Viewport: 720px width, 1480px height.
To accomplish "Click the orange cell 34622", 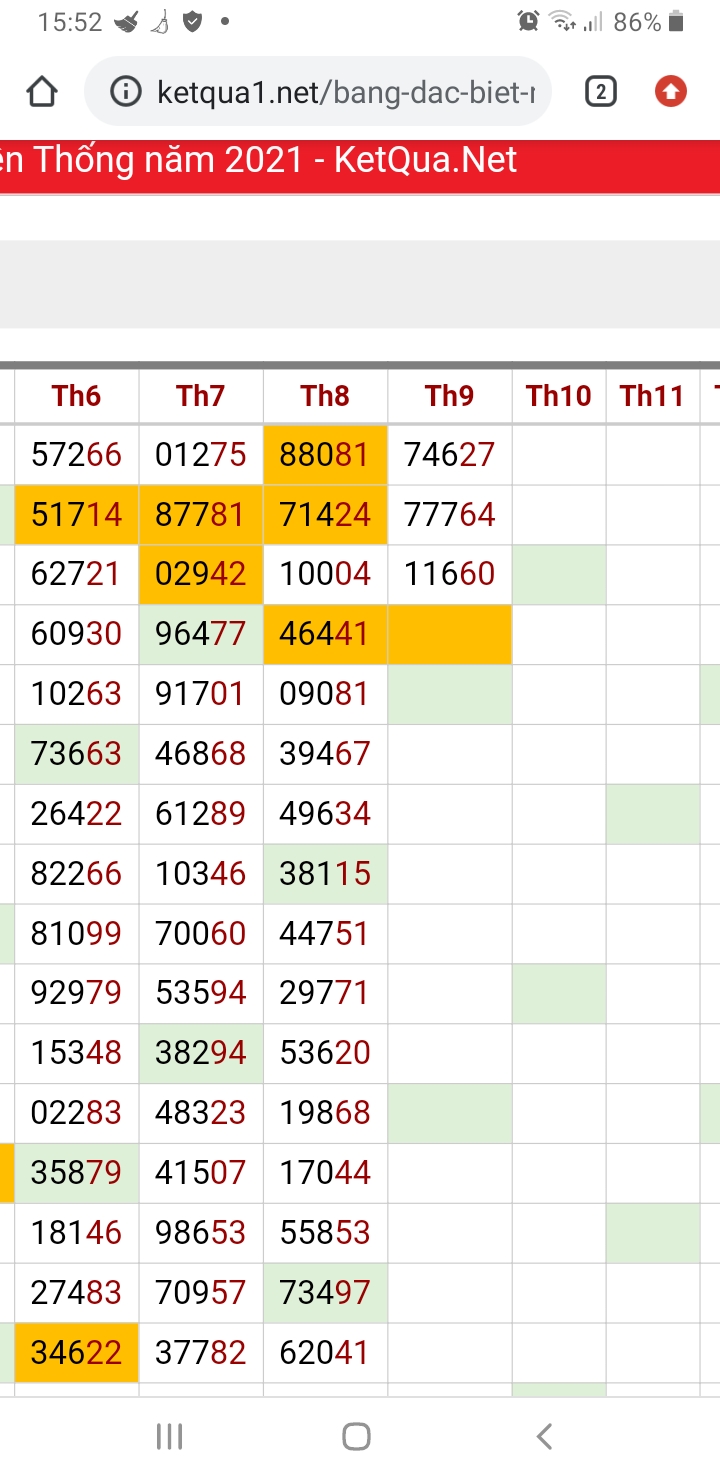I will click(77, 1353).
